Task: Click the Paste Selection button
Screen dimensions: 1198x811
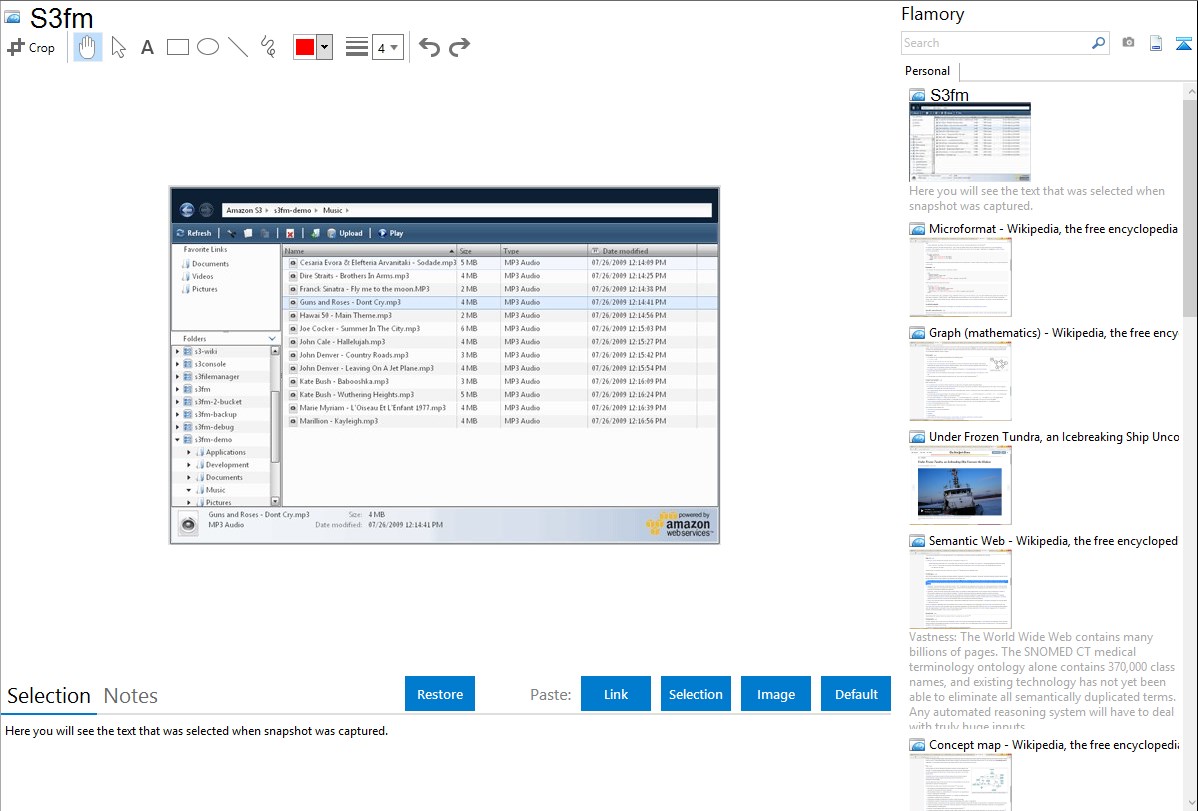Action: point(696,694)
